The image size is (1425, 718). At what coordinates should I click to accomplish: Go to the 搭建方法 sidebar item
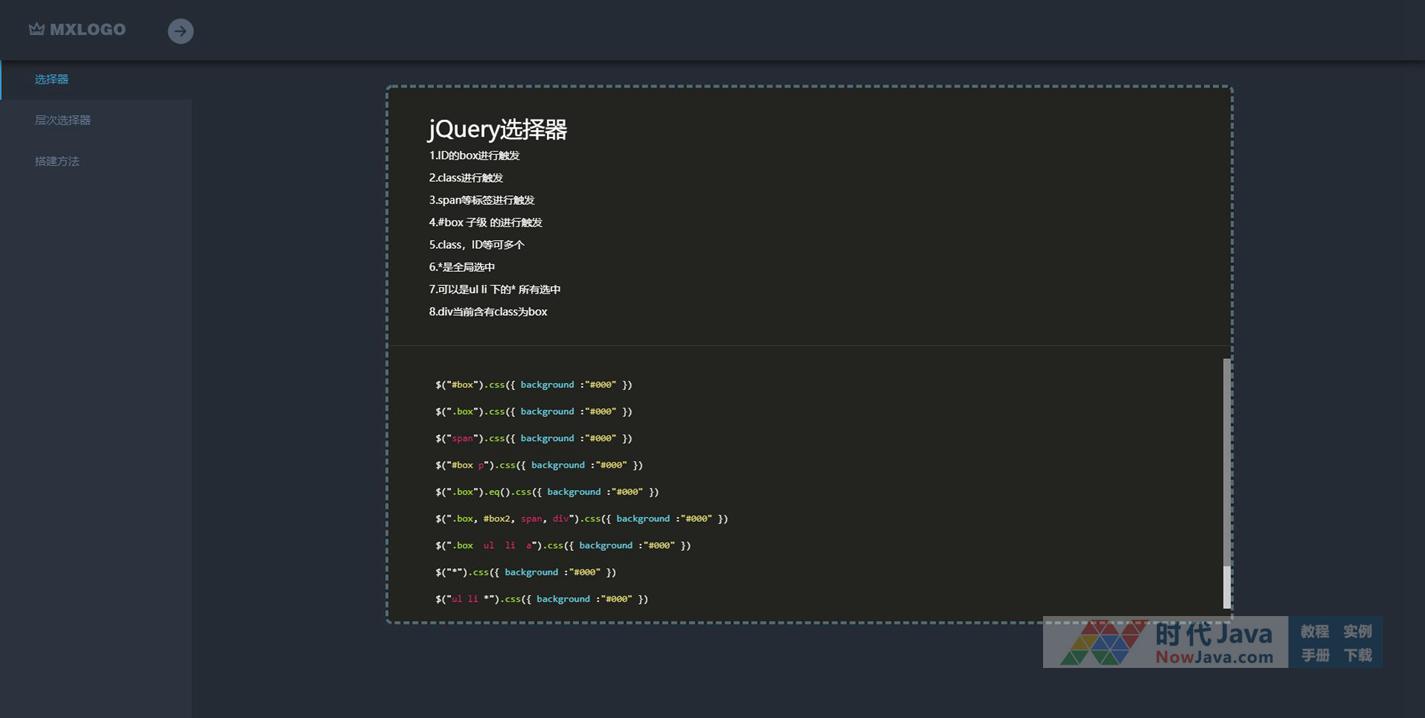tap(57, 161)
